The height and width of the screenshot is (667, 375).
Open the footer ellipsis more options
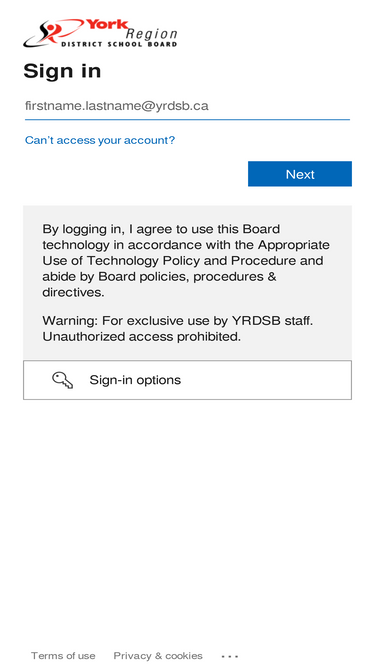[x=230, y=656]
